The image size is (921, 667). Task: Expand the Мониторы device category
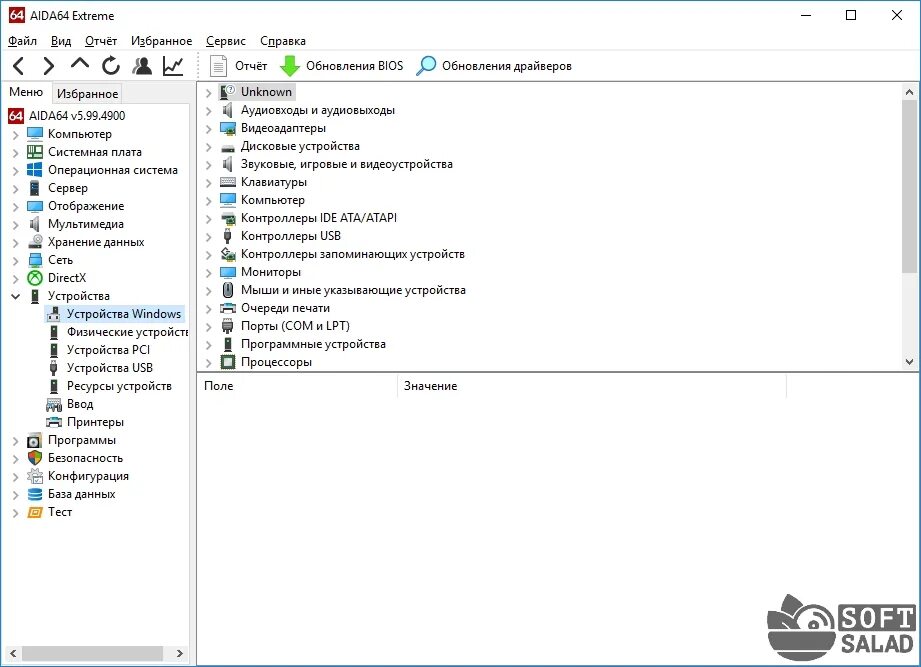pos(208,272)
